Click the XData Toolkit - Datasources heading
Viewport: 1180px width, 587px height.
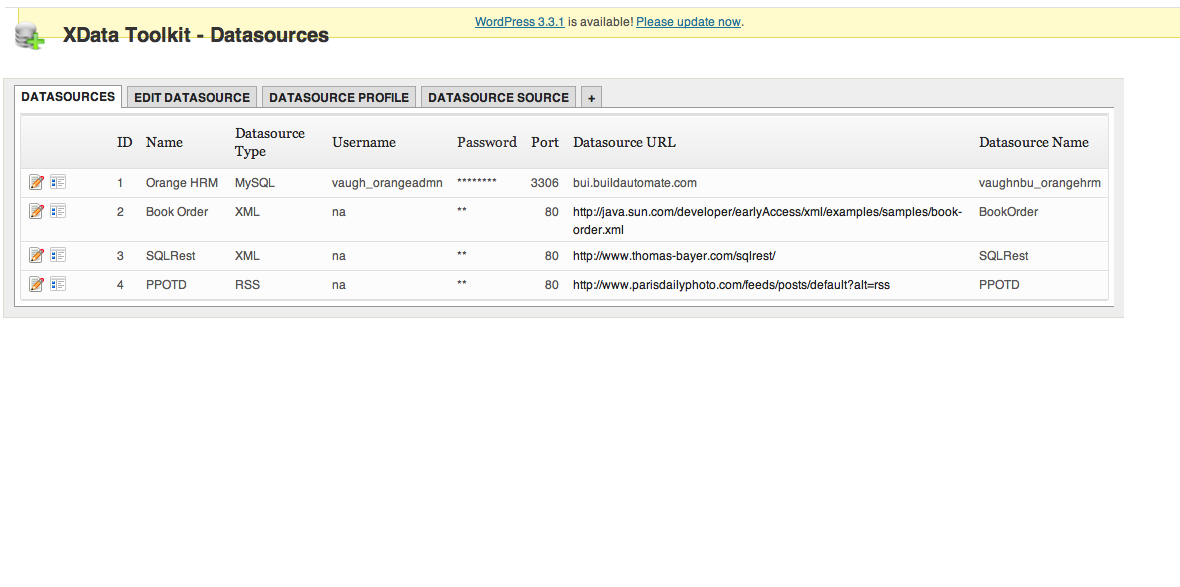click(196, 35)
